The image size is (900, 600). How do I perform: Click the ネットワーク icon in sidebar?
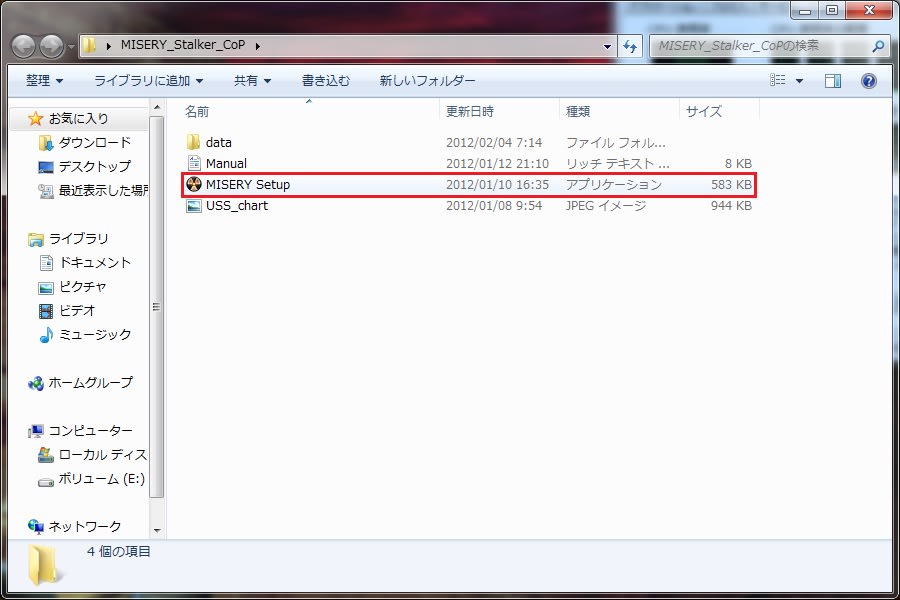pyautogui.click(x=36, y=527)
